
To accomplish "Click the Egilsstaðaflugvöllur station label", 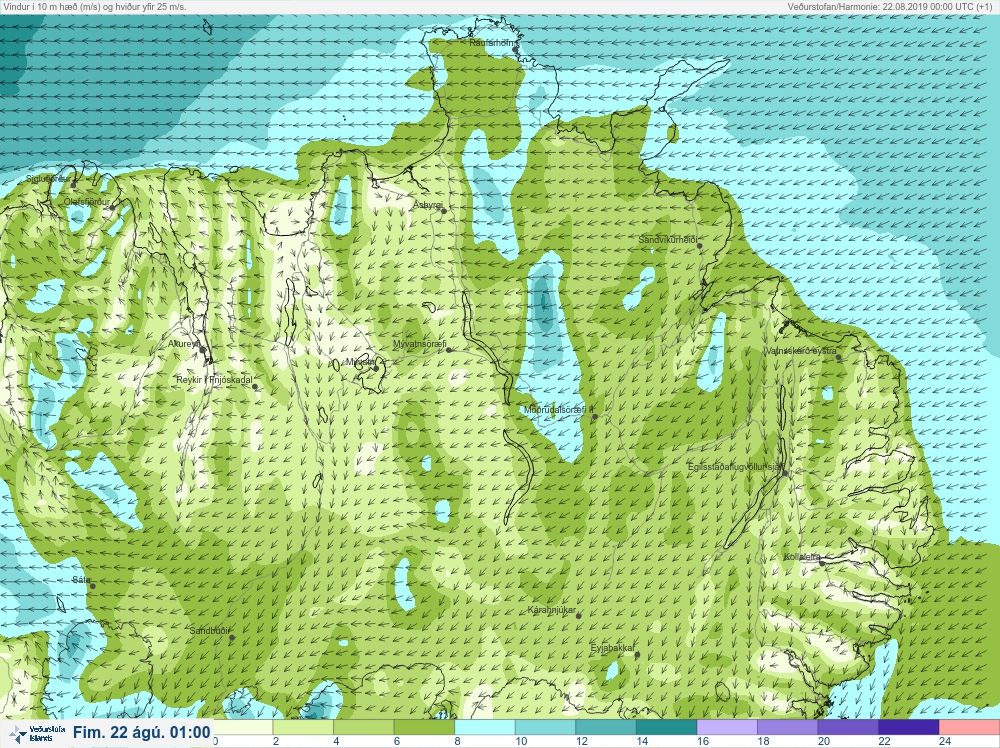I will point(735,467).
